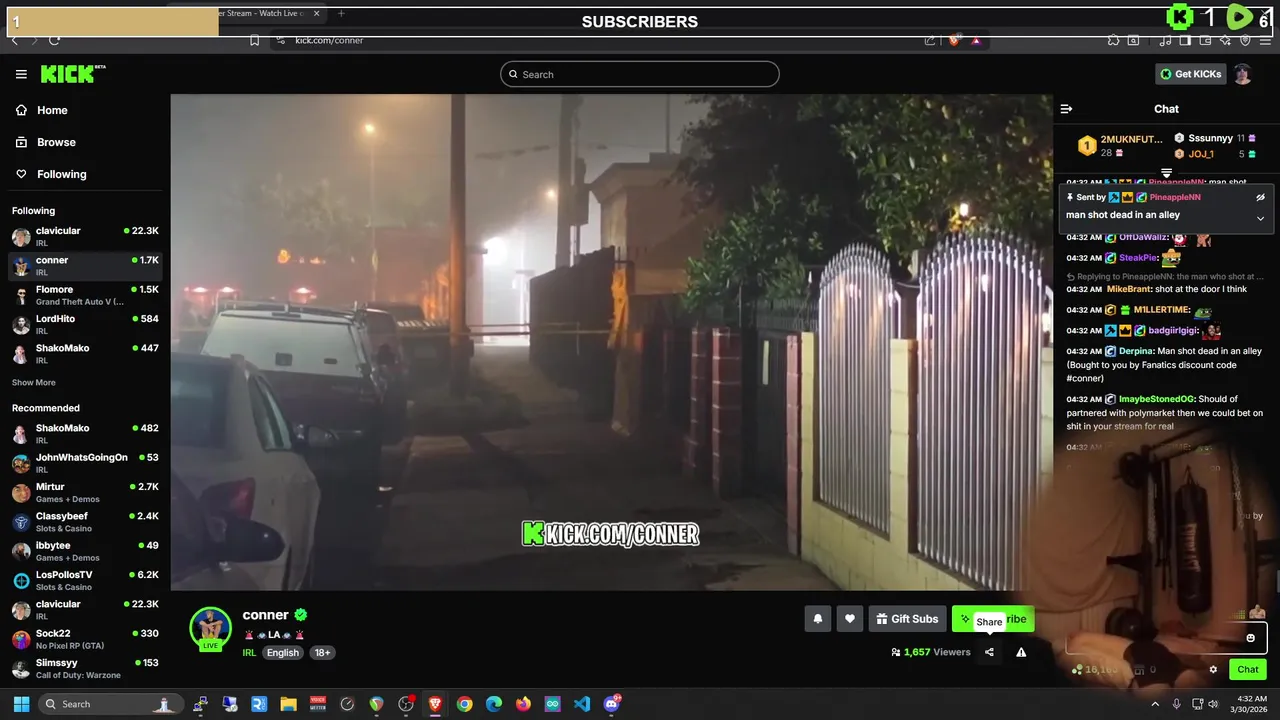Image resolution: width=1280 pixels, height=720 pixels.
Task: Click the SteakPie username in chat
Action: pos(1138,257)
